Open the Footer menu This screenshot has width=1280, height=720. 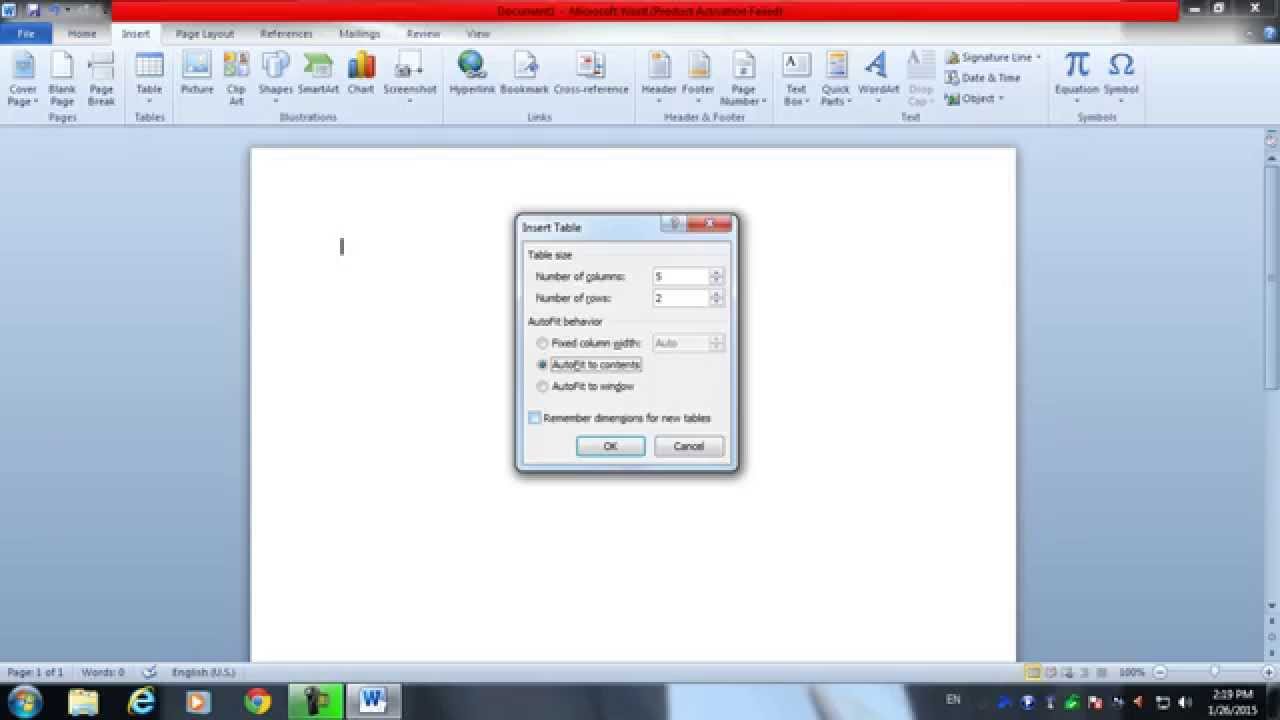698,80
